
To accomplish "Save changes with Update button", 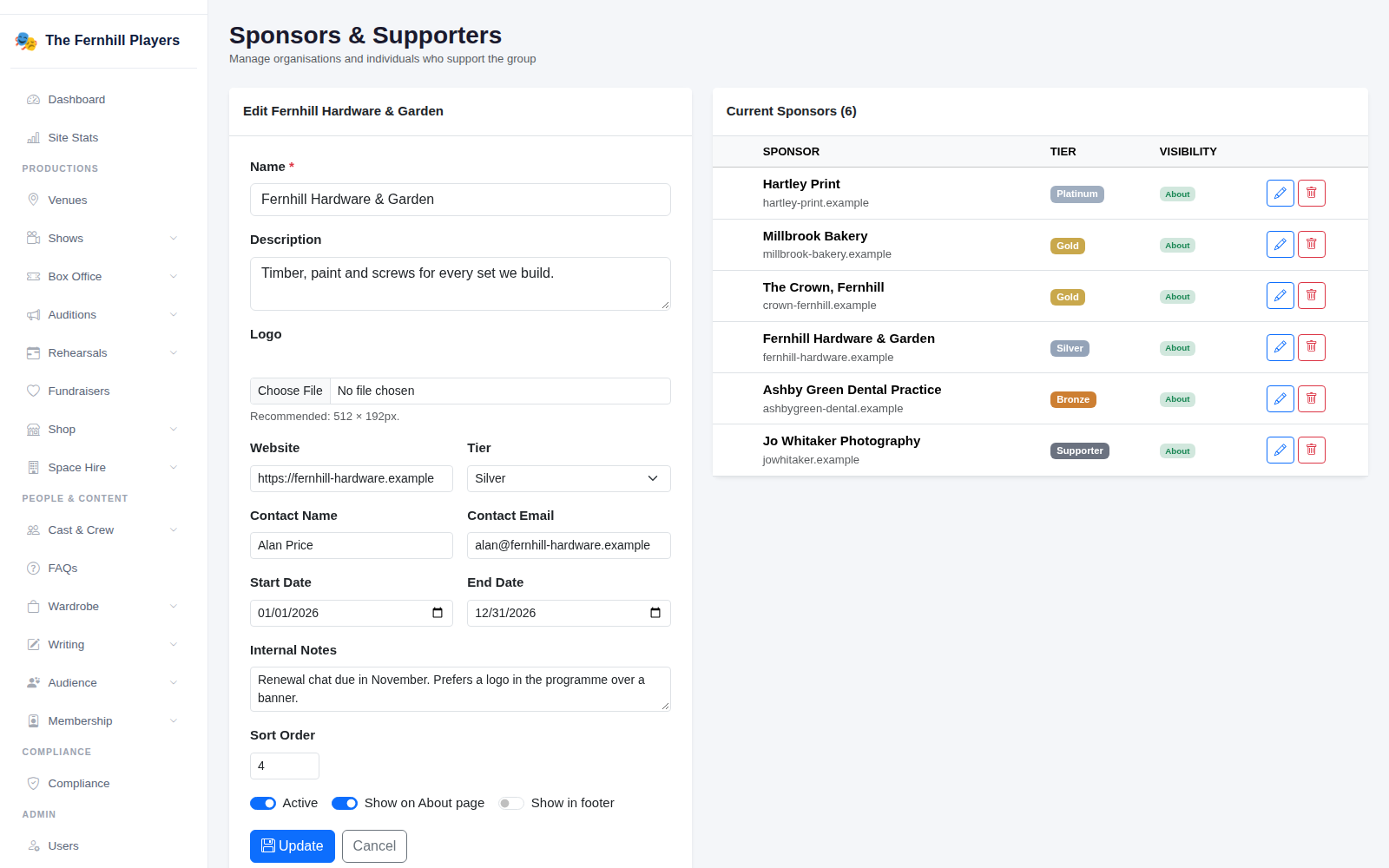I will 292,846.
